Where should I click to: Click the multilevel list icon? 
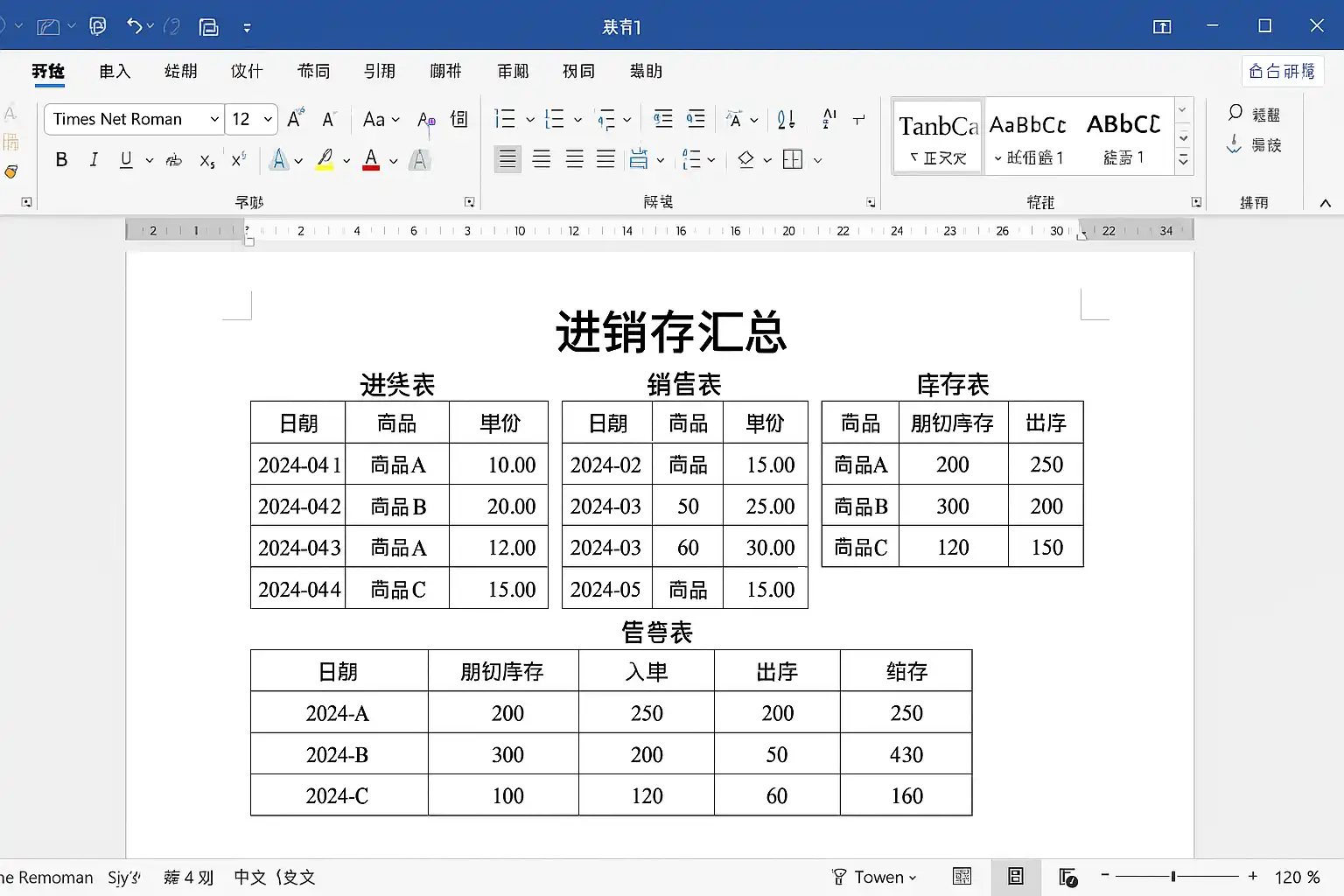tap(606, 119)
